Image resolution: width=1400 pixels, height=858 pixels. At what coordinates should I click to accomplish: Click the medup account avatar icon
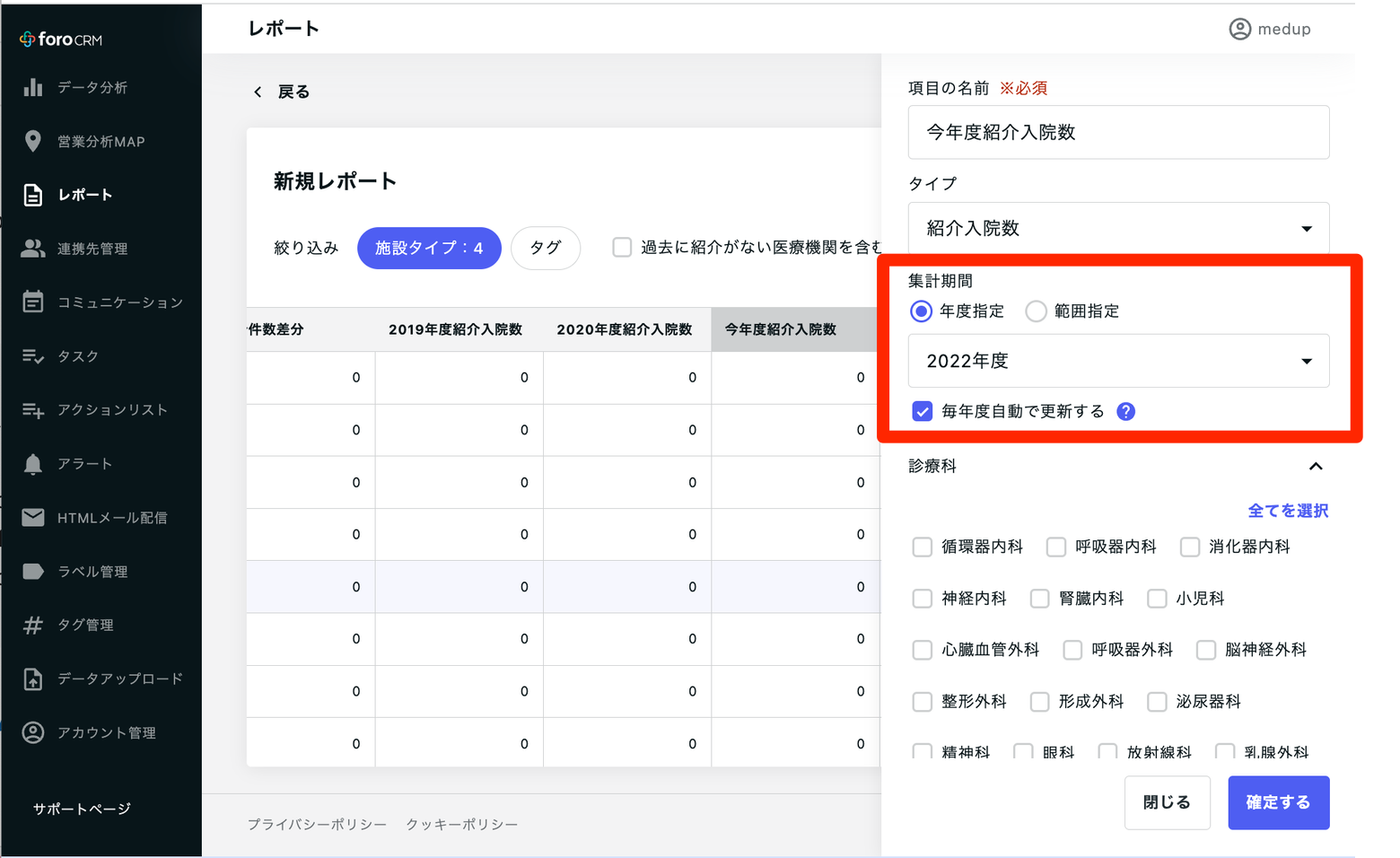(1239, 29)
